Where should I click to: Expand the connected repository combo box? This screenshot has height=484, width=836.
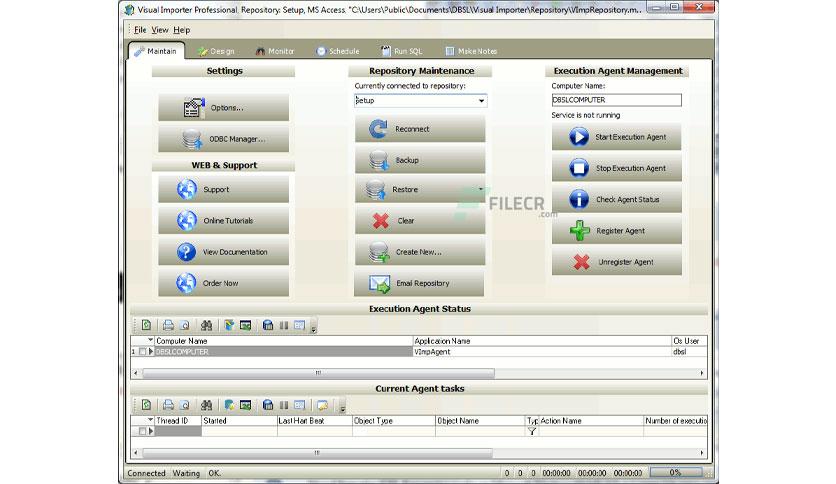[481, 101]
